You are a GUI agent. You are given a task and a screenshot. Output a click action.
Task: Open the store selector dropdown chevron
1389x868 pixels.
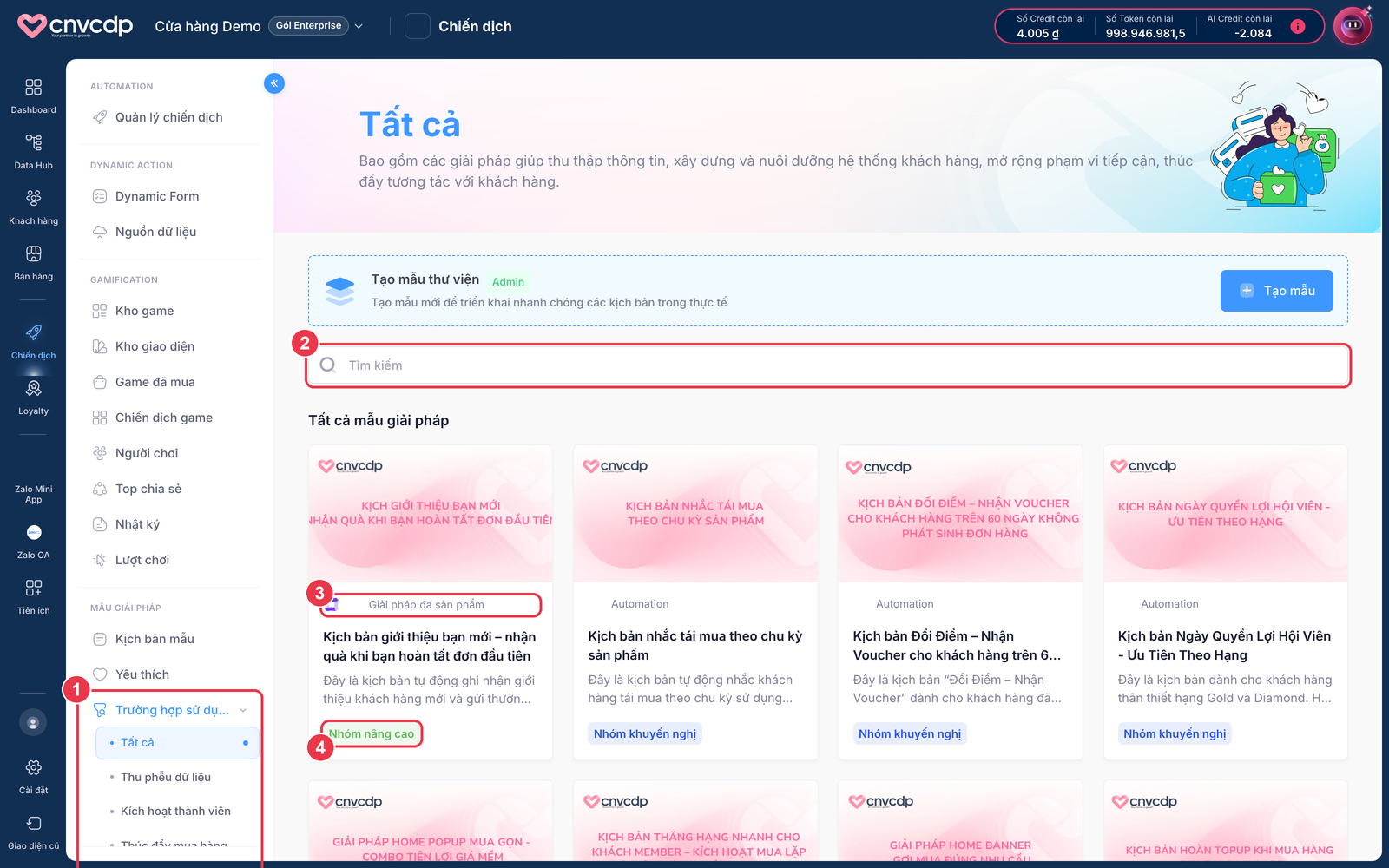359,26
